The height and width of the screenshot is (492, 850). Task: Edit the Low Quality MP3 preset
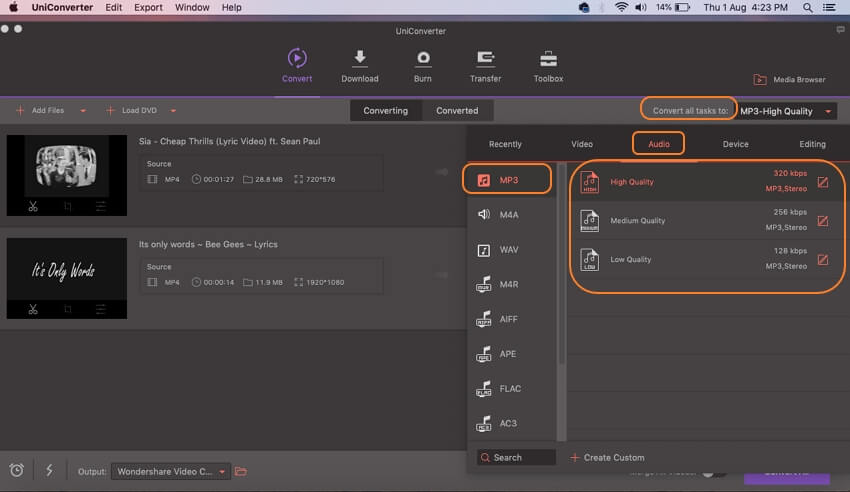click(x=822, y=260)
